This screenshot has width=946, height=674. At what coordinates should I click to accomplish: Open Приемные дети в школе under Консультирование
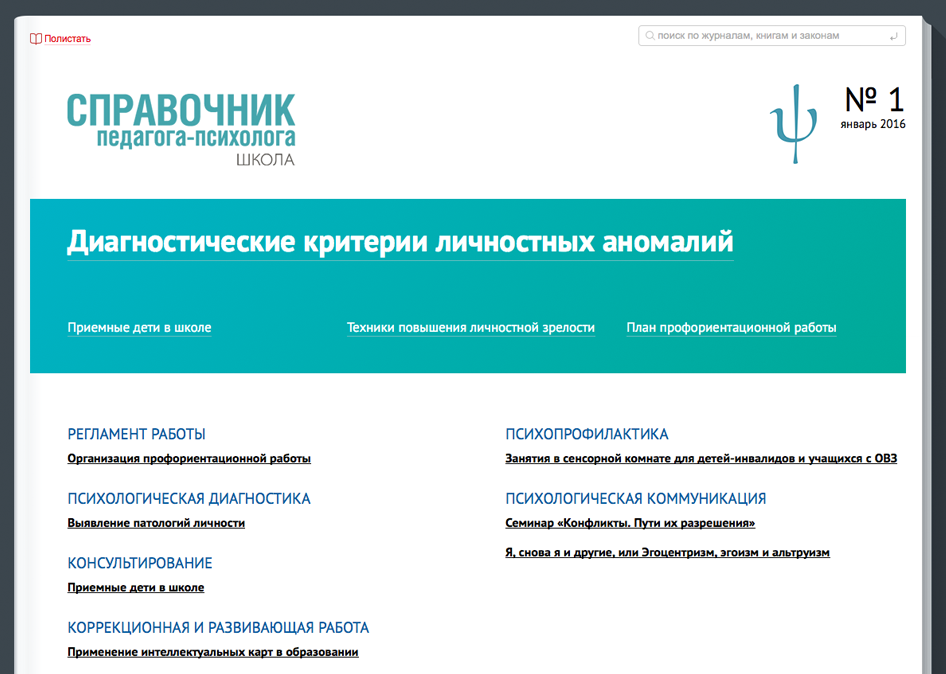pyautogui.click(x=136, y=587)
